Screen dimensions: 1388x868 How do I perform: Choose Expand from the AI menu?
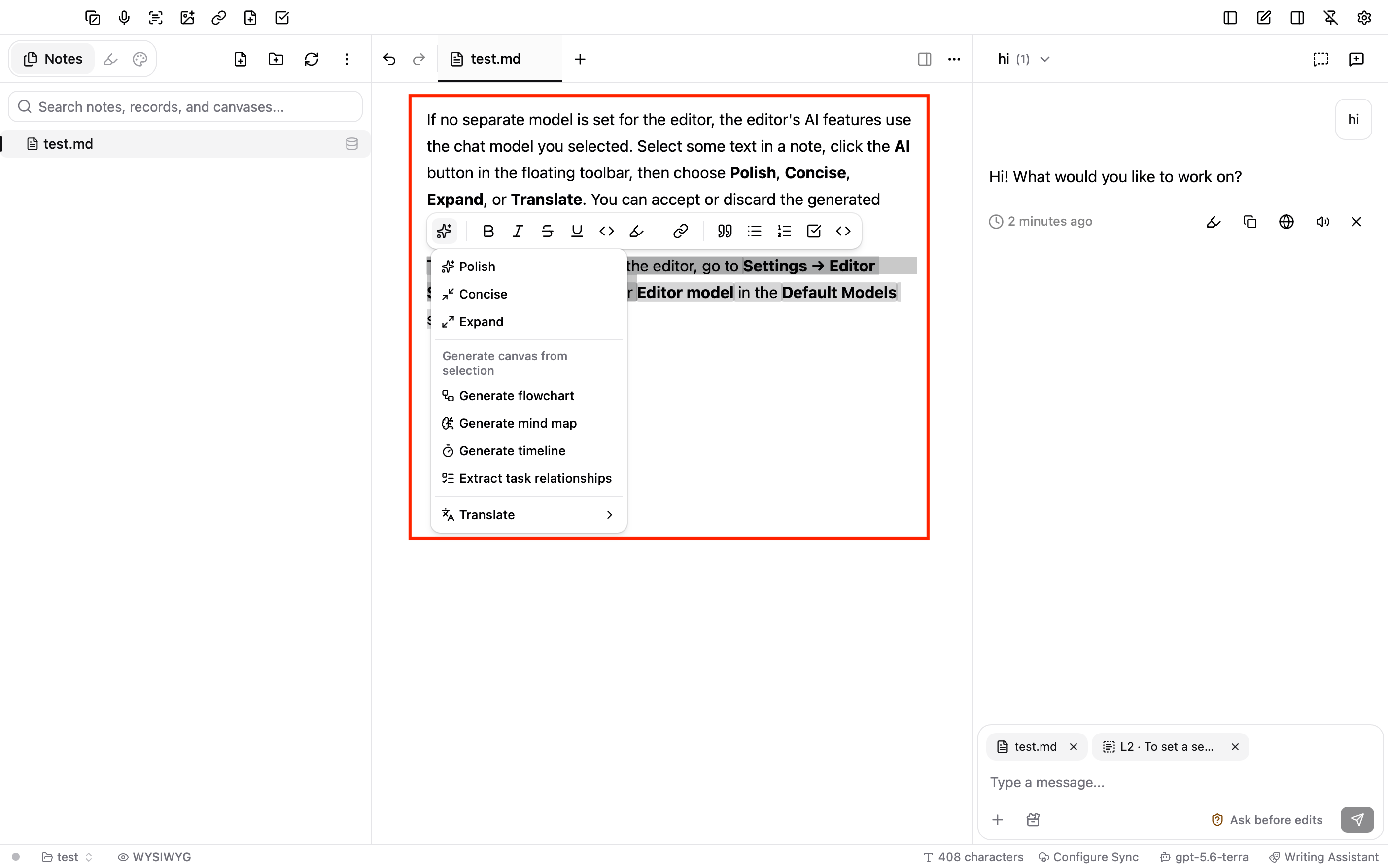(528, 322)
